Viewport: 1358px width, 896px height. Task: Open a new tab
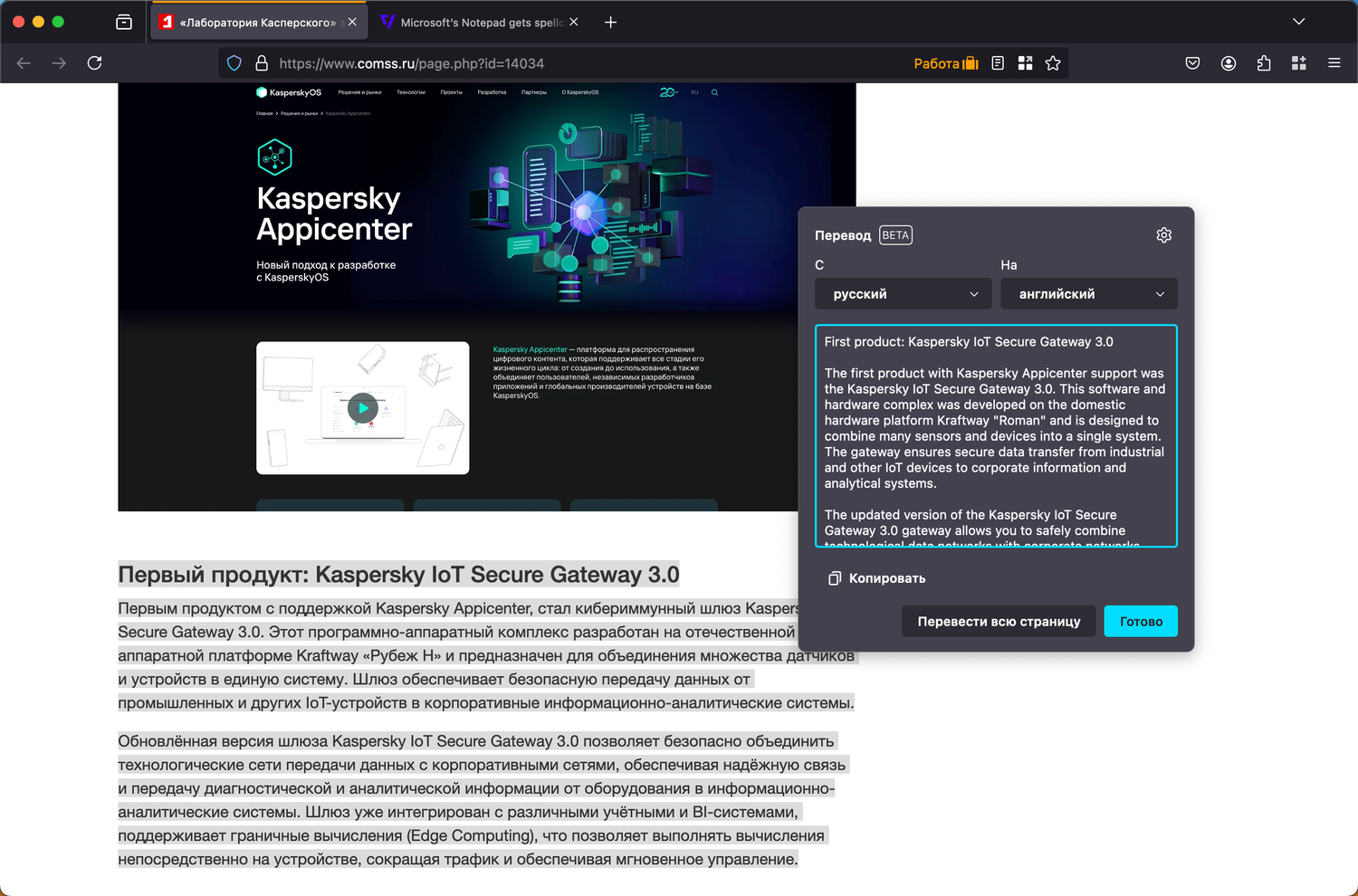pyautogui.click(x=611, y=22)
